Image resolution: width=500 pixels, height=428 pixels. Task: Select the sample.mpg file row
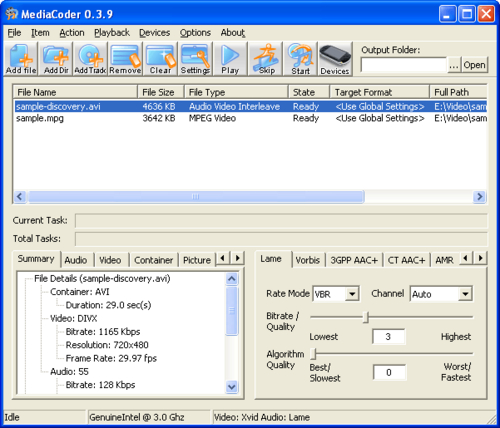(250, 118)
